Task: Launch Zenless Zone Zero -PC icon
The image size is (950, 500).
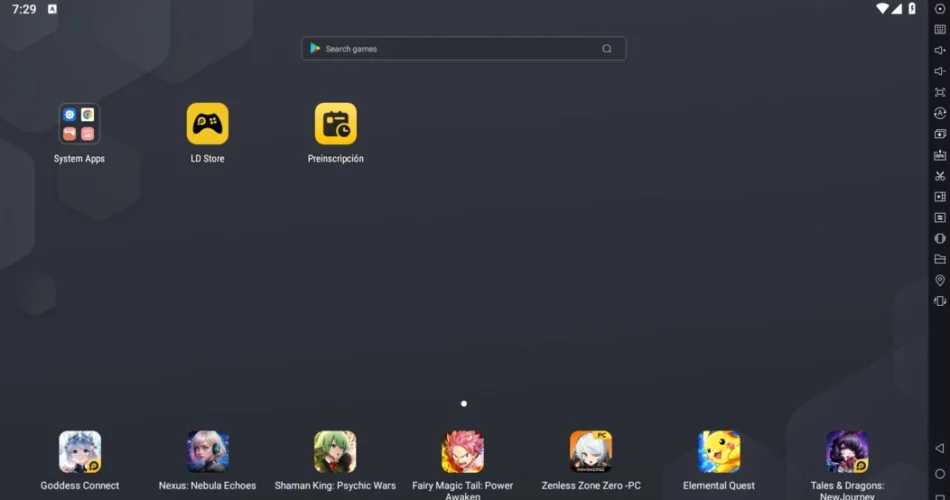Action: pyautogui.click(x=591, y=452)
